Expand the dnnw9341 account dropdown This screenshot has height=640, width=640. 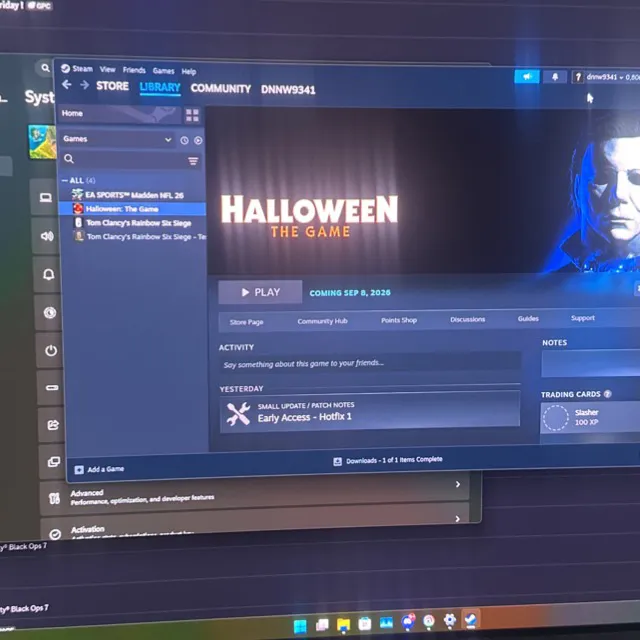612,77
